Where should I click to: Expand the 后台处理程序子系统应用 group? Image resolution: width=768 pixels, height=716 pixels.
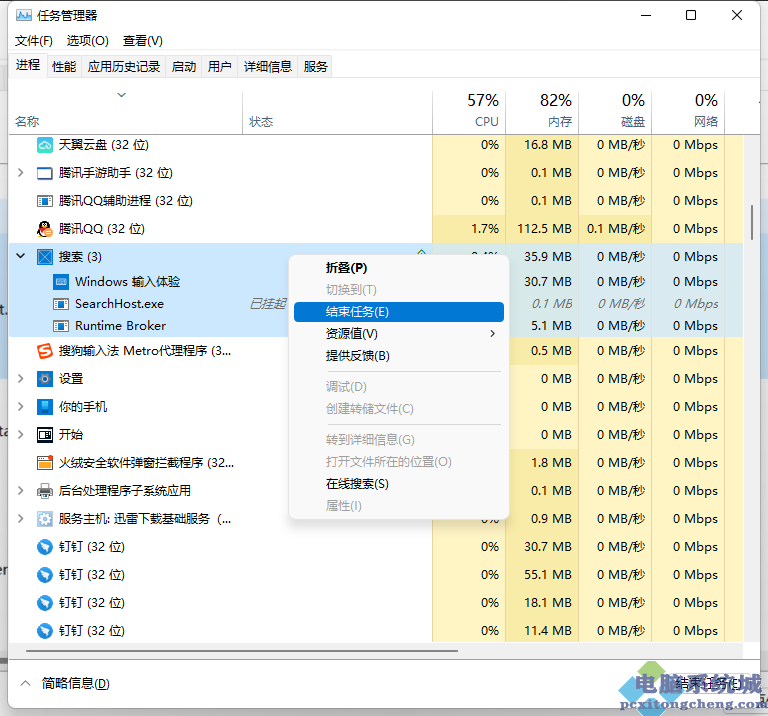click(x=21, y=490)
